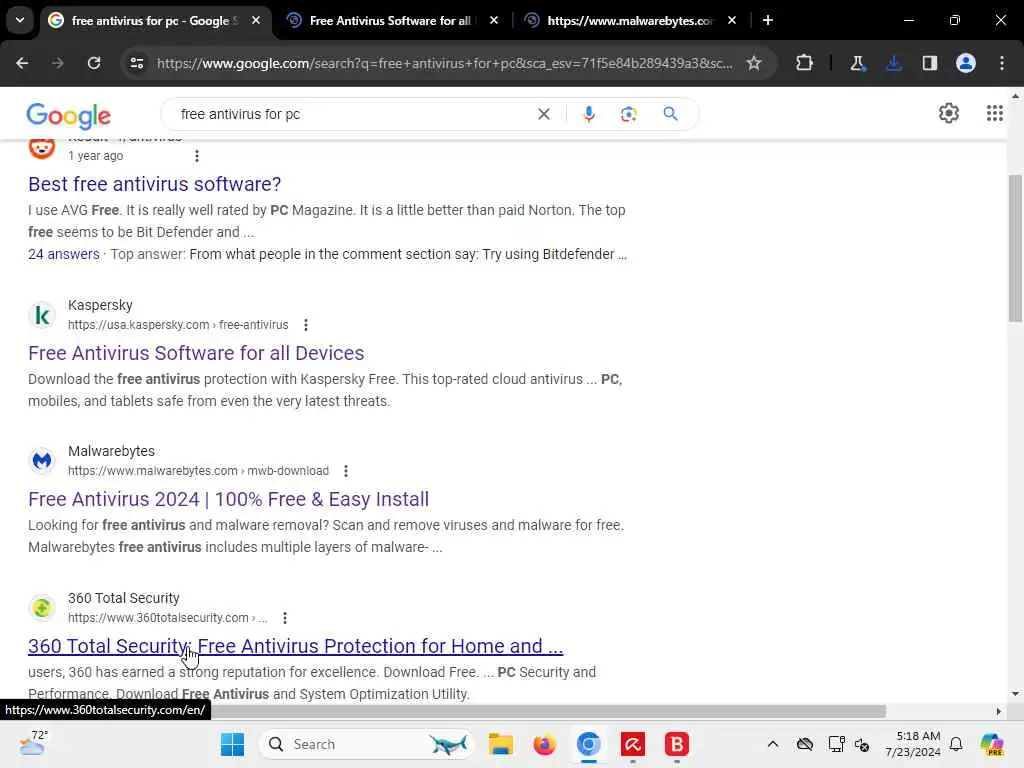Open Chrome Labs flask icon
The height and width of the screenshot is (768, 1024).
point(857,63)
